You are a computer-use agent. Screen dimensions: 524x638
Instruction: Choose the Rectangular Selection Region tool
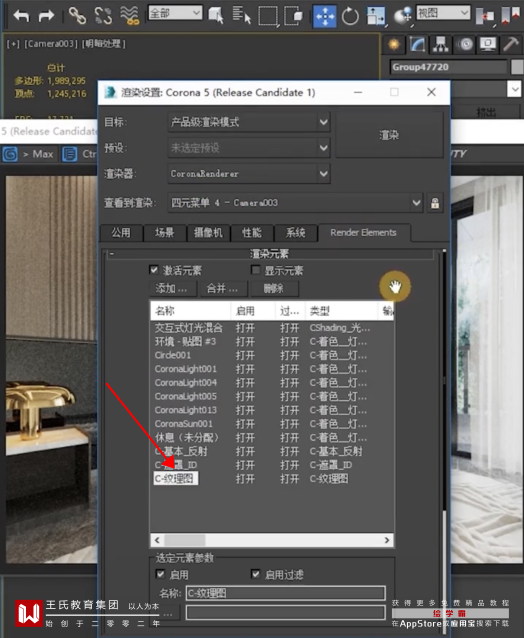tap(268, 16)
